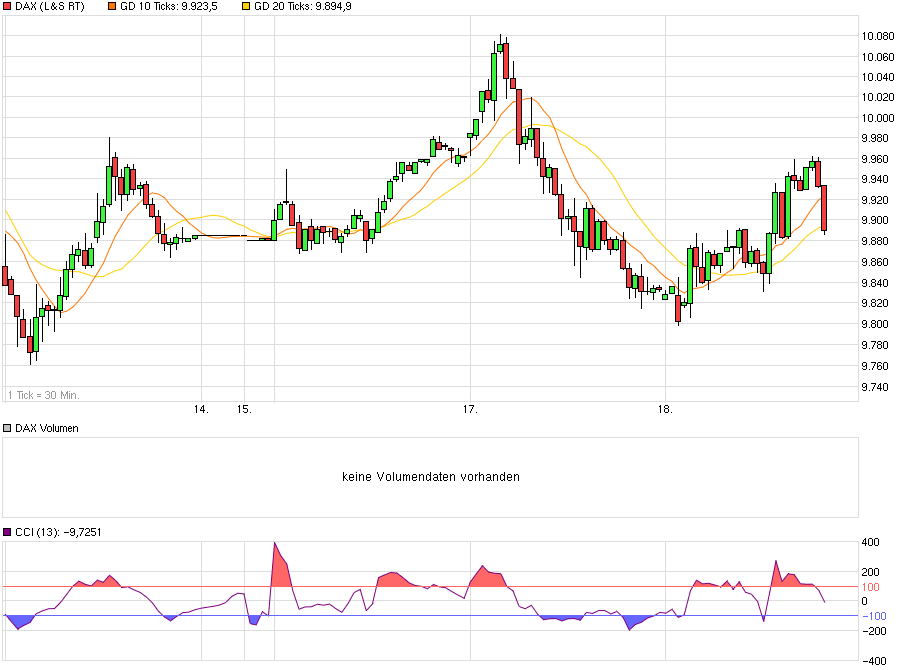Click the '1 Tick = 30 Min.' note
The width and height of the screenshot is (900, 670).
click(44, 395)
